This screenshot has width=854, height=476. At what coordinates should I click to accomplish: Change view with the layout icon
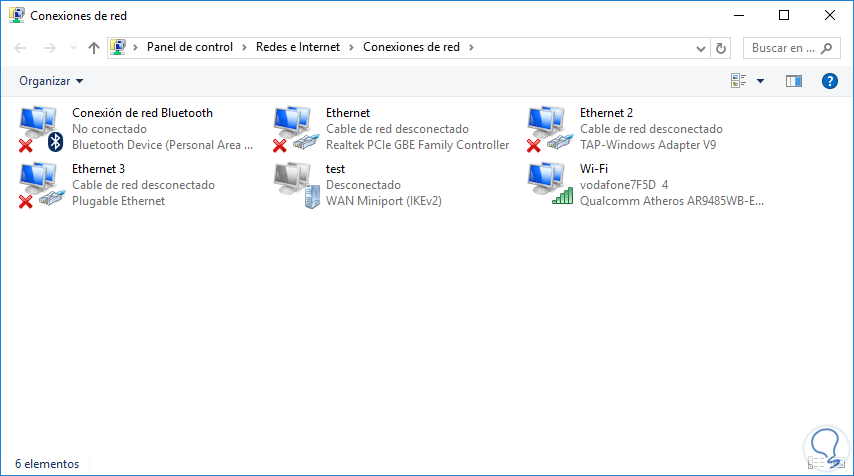pyautogui.click(x=739, y=81)
